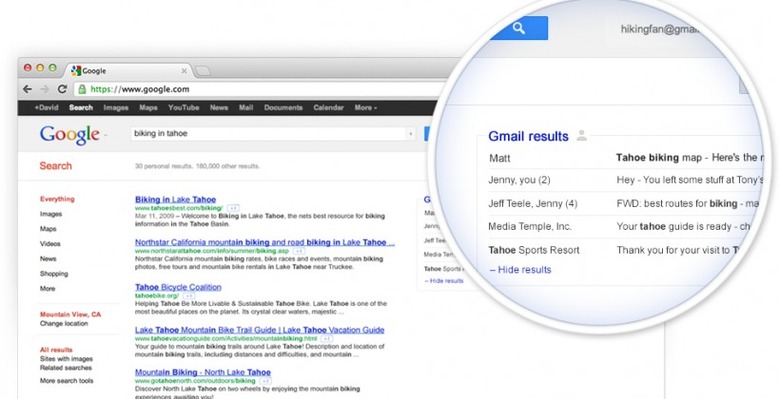
Task: Open the Tahoe Bicycle Coalition result
Action: pos(178,287)
